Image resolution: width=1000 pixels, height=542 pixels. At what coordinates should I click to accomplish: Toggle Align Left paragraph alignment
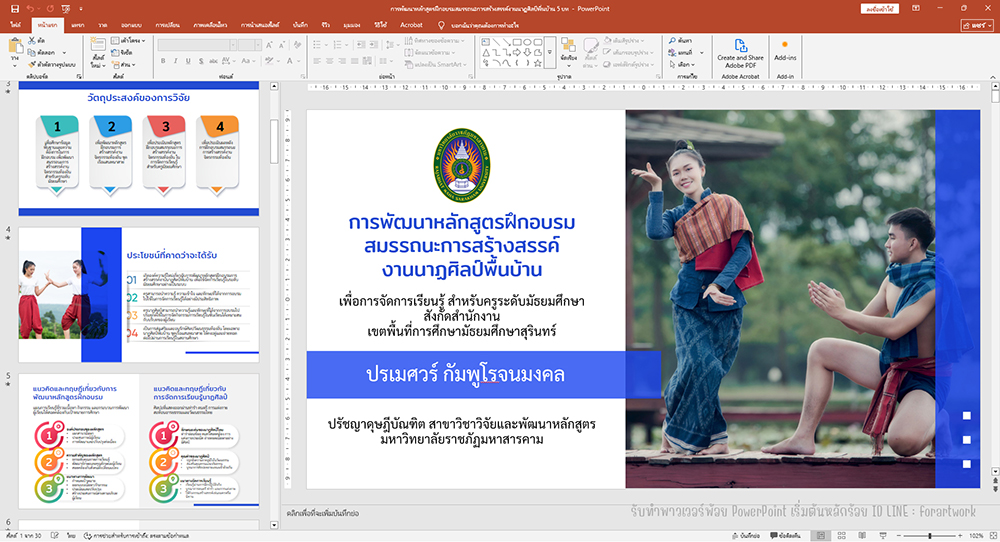coord(317,61)
